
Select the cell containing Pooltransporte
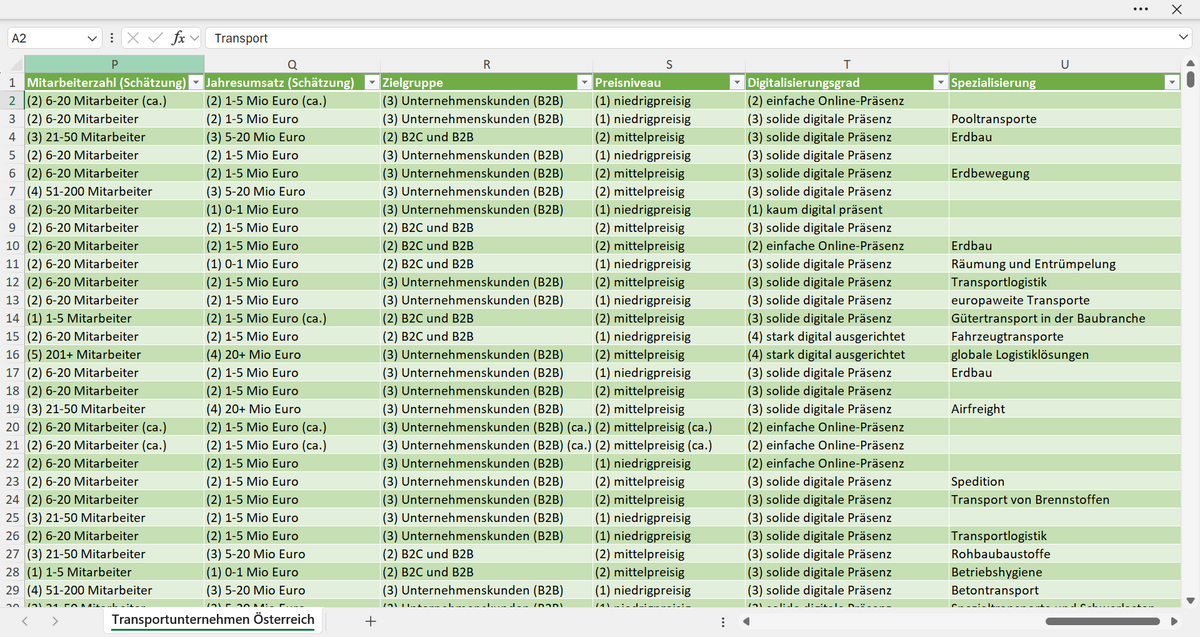pos(1065,118)
